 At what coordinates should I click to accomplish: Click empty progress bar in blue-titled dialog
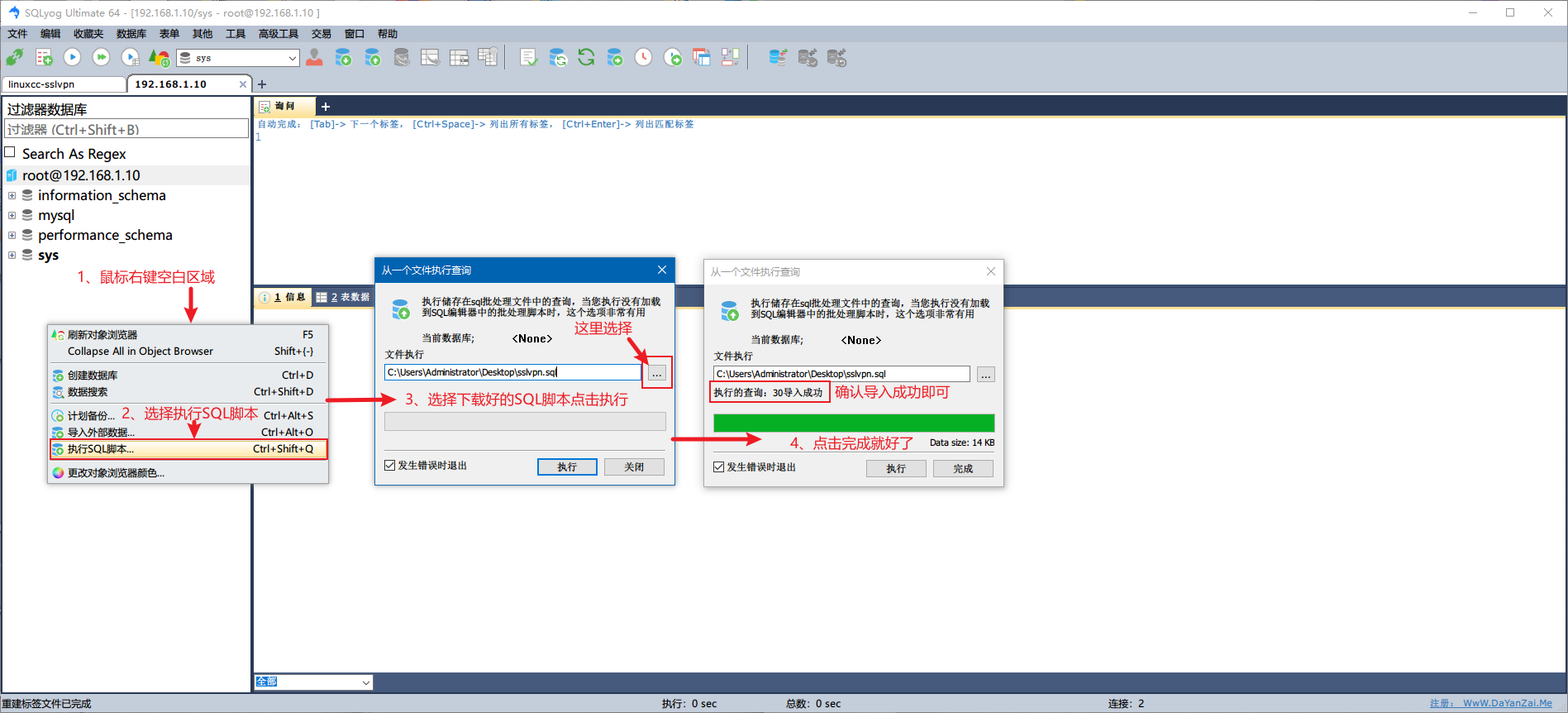coord(525,421)
